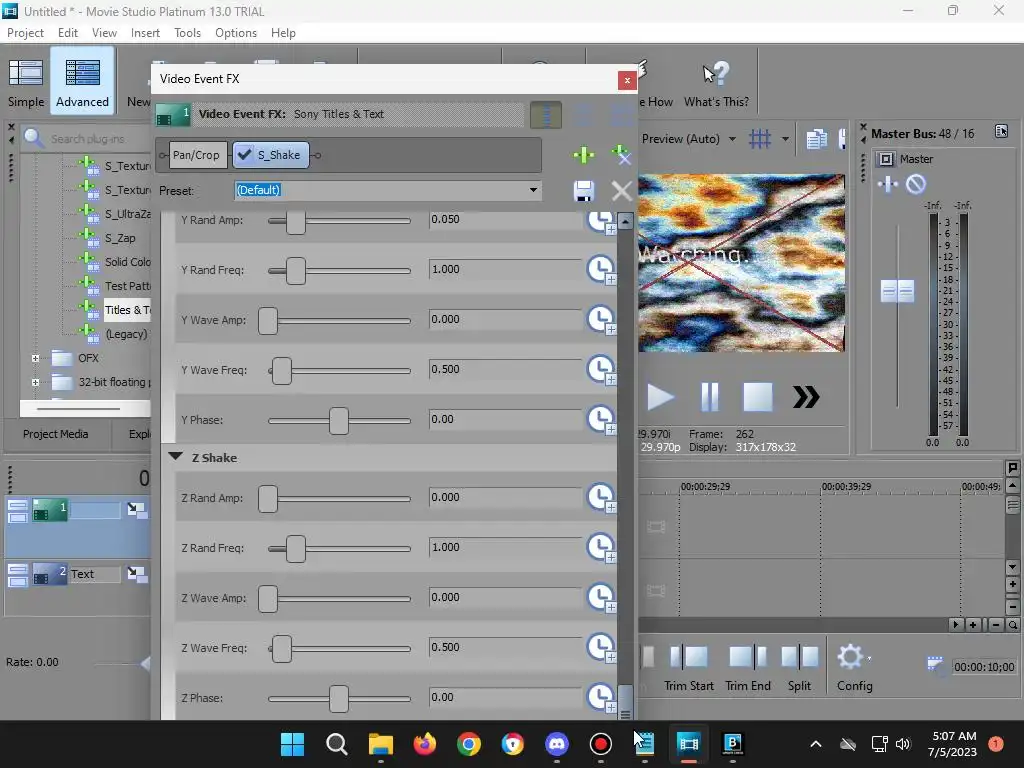Click the Master volume fader
This screenshot has width=1024, height=768.
point(897,291)
